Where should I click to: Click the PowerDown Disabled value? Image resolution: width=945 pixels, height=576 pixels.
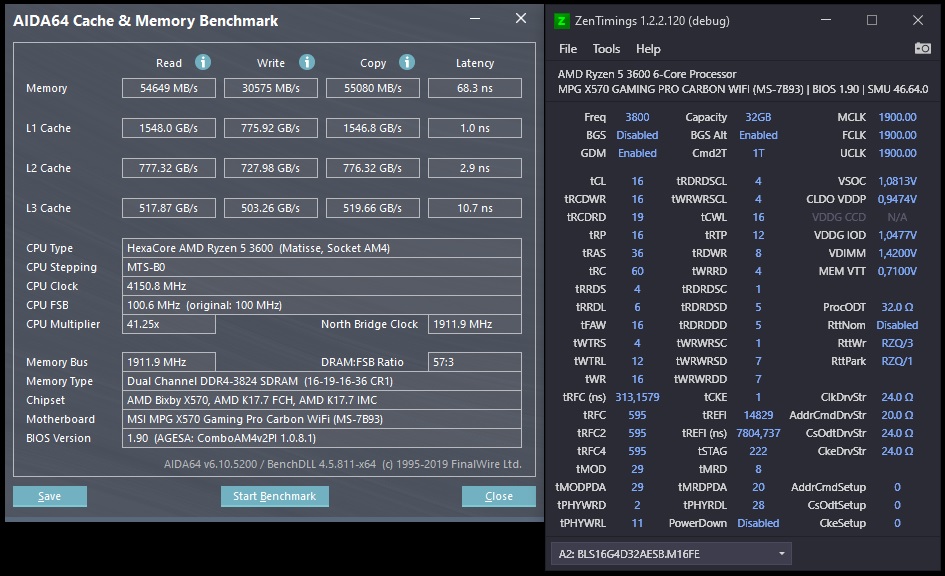coord(758,523)
